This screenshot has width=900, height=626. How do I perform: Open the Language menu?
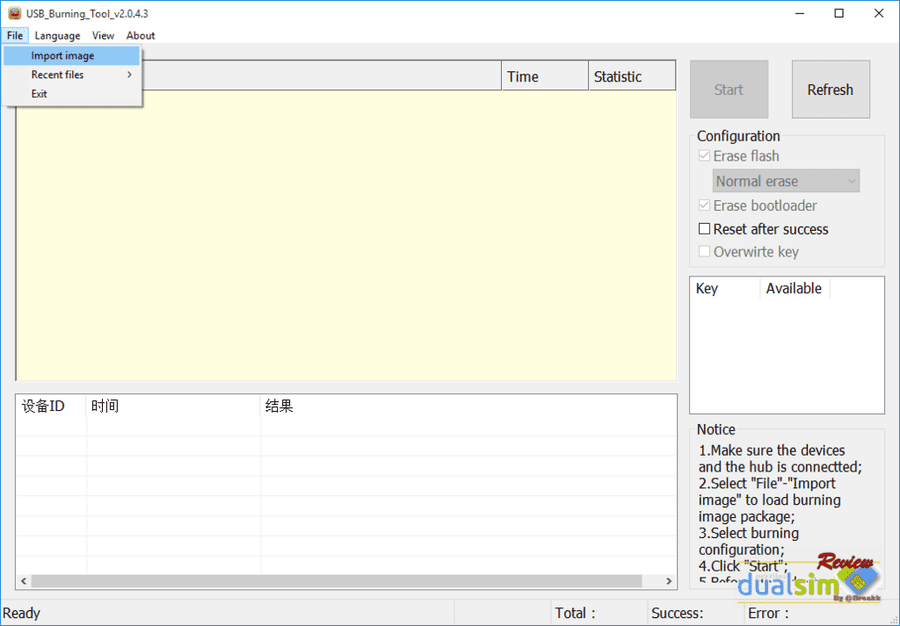(x=57, y=36)
